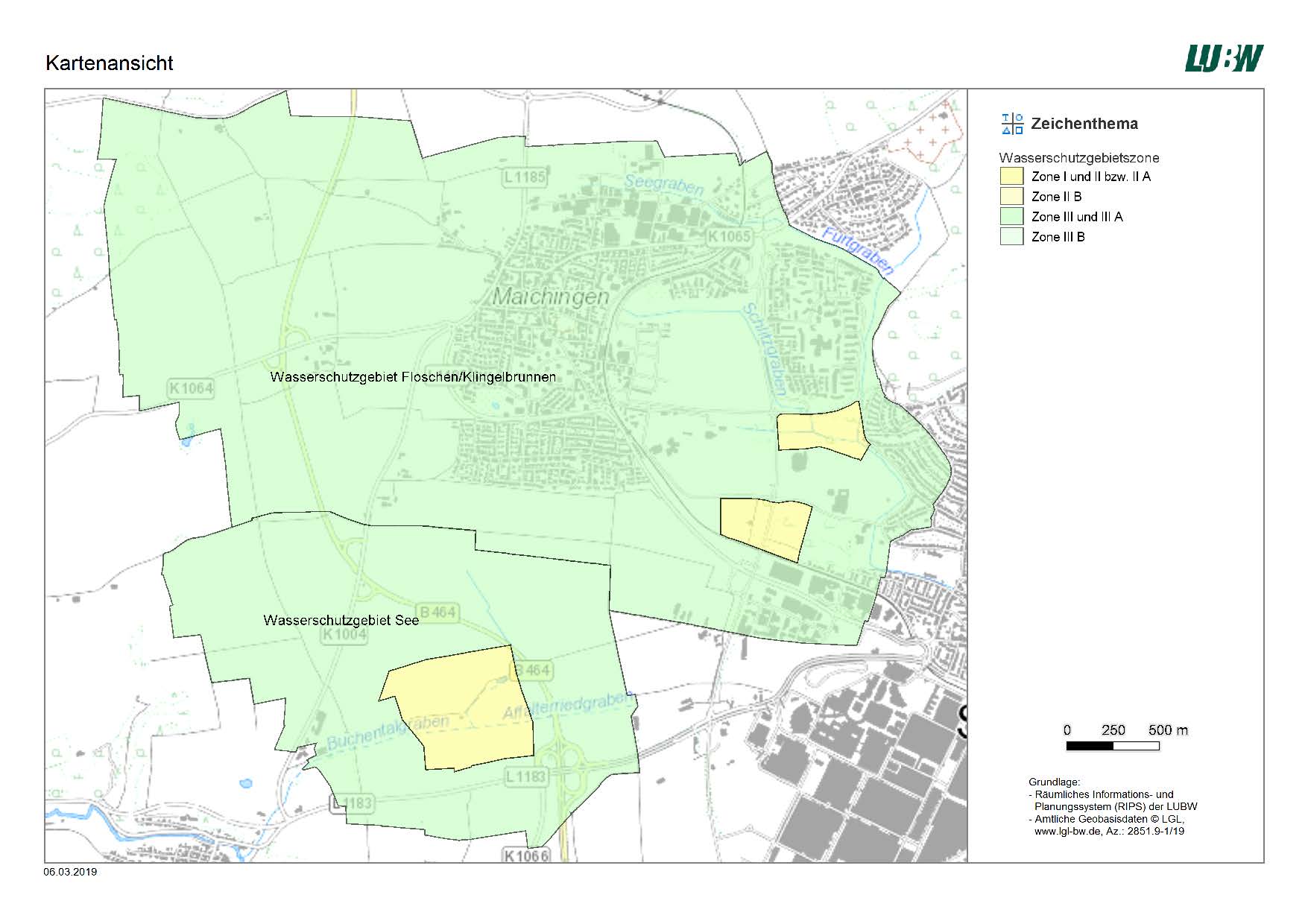Click the K1065 road shield
1308x924 pixels.
tap(729, 236)
